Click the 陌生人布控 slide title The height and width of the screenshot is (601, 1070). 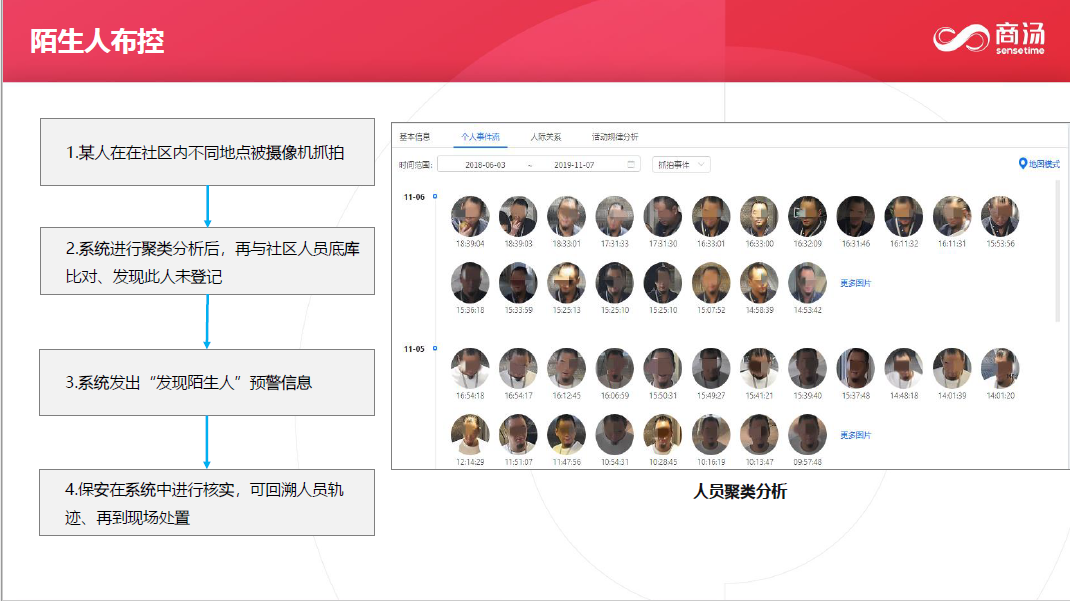97,41
